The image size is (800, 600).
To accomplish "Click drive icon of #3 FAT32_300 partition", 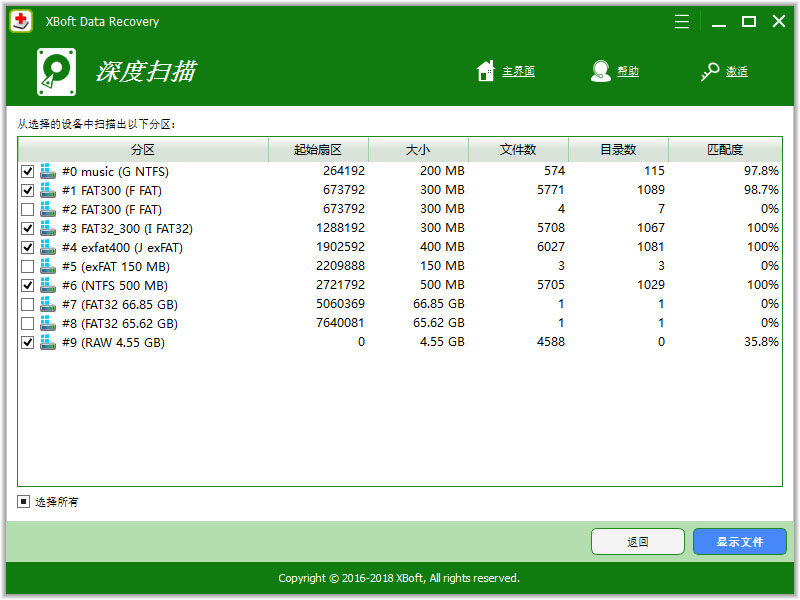I will [47, 228].
